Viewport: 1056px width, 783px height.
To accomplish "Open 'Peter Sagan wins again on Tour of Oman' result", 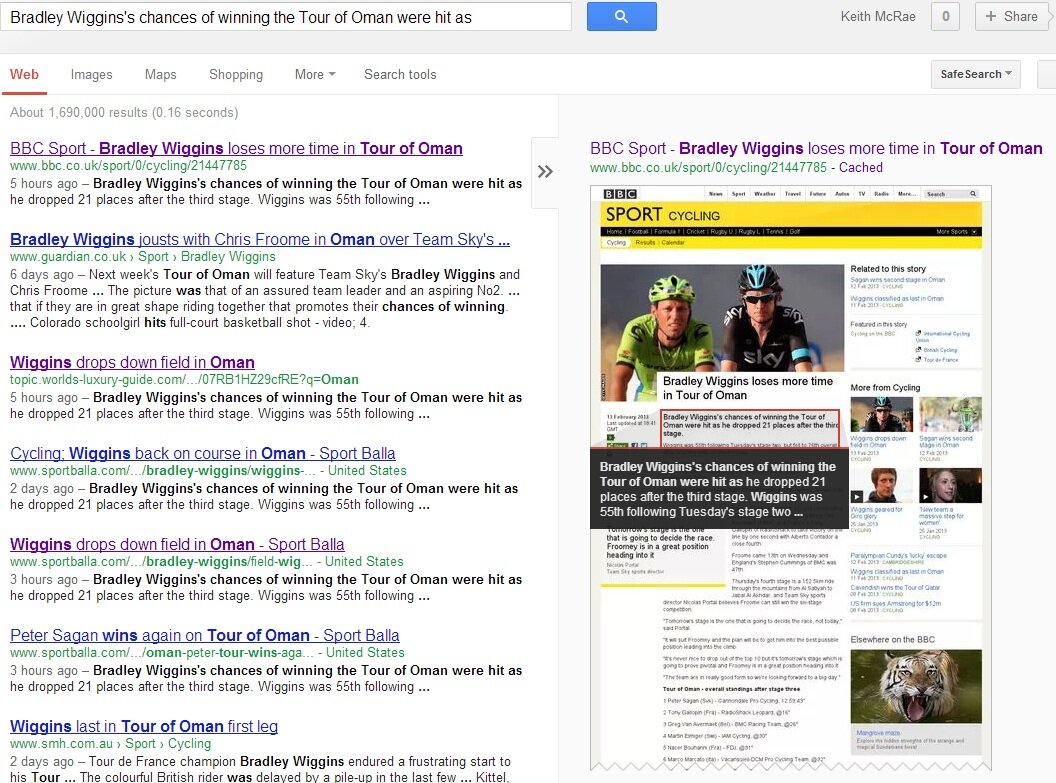I will 205,635.
